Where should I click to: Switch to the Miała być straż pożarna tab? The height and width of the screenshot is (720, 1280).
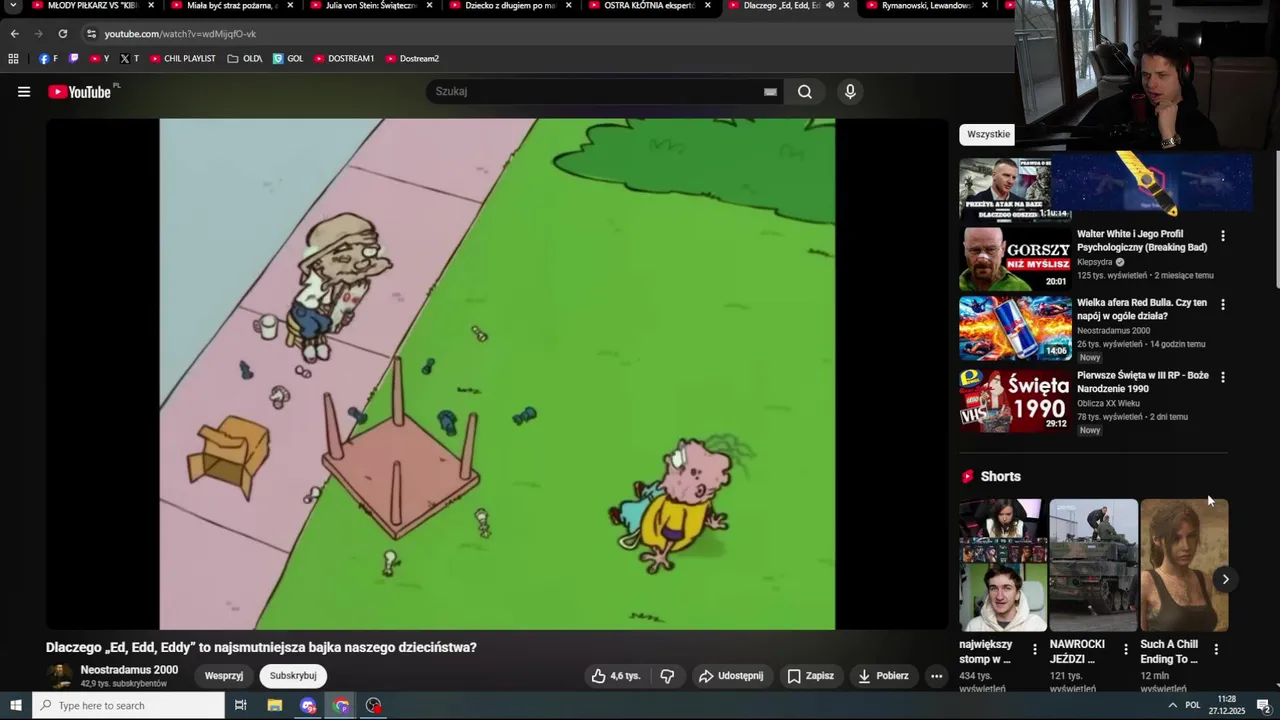click(x=229, y=6)
